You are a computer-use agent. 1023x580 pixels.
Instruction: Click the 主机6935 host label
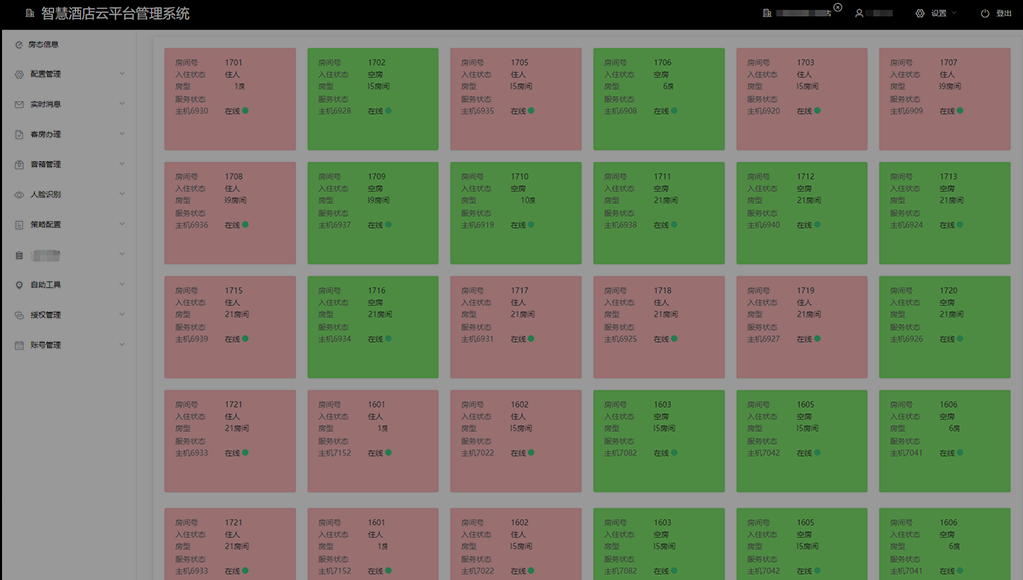(478, 111)
